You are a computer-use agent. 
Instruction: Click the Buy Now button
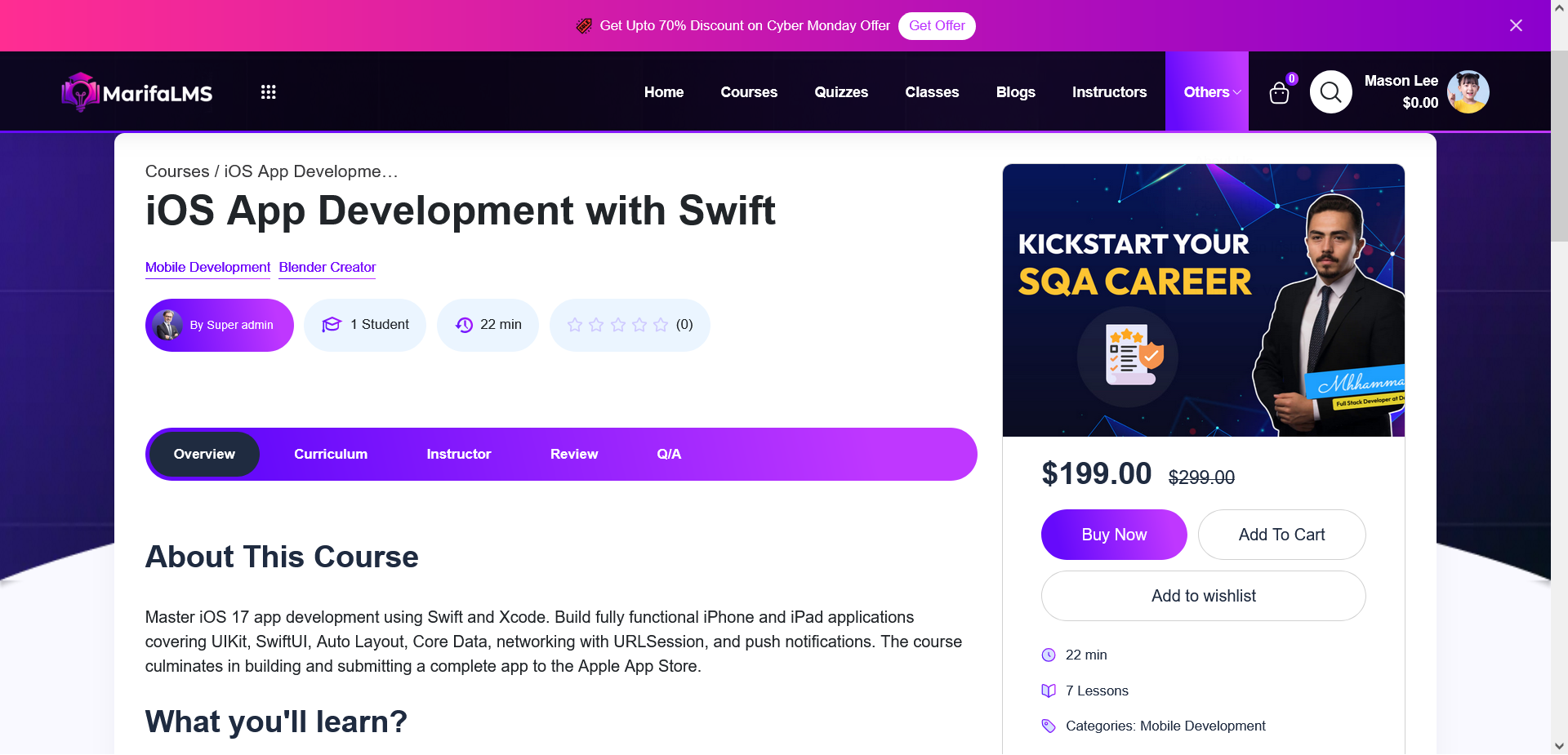(1113, 535)
